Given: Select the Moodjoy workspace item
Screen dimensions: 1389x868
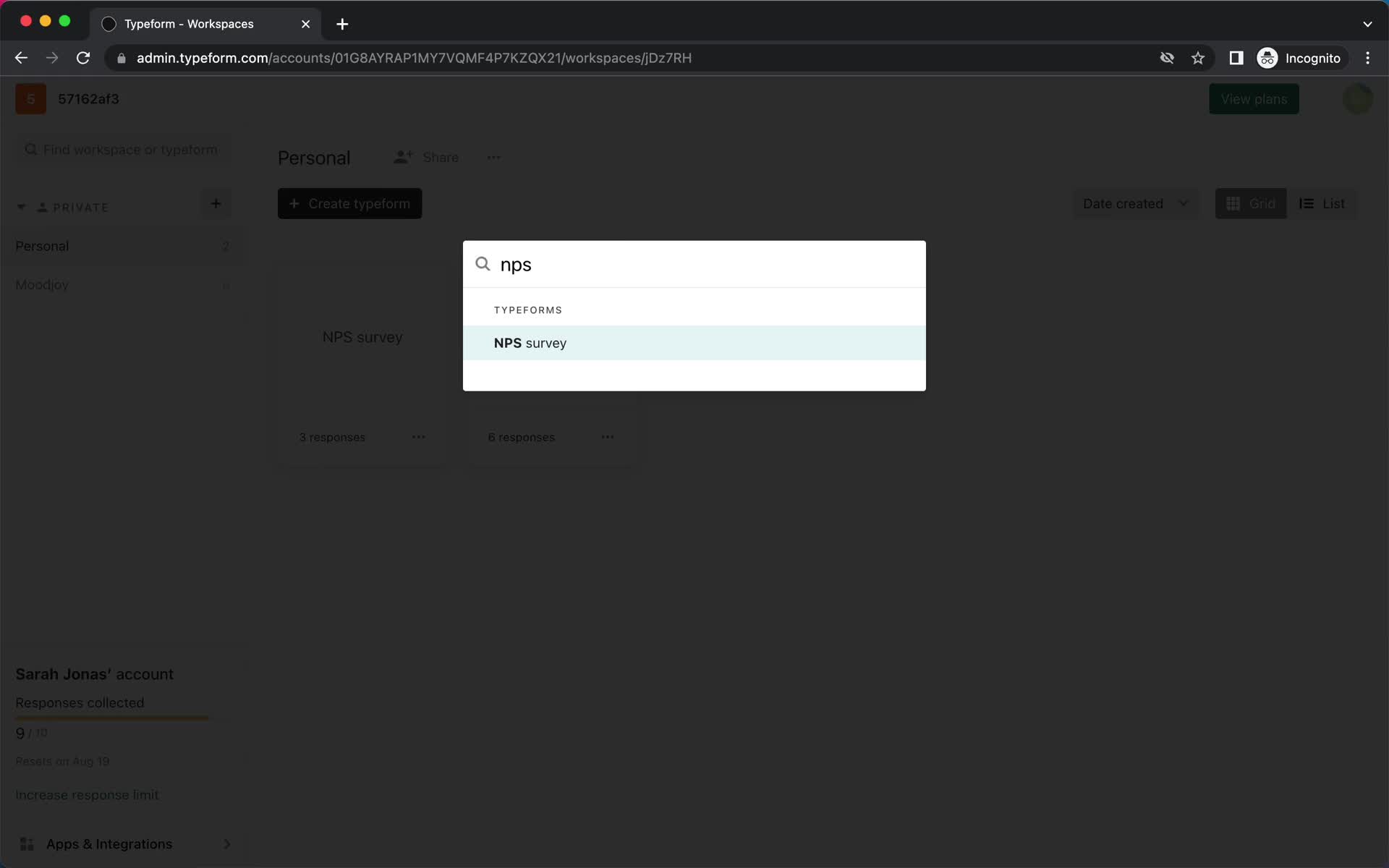Looking at the screenshot, I should [42, 284].
